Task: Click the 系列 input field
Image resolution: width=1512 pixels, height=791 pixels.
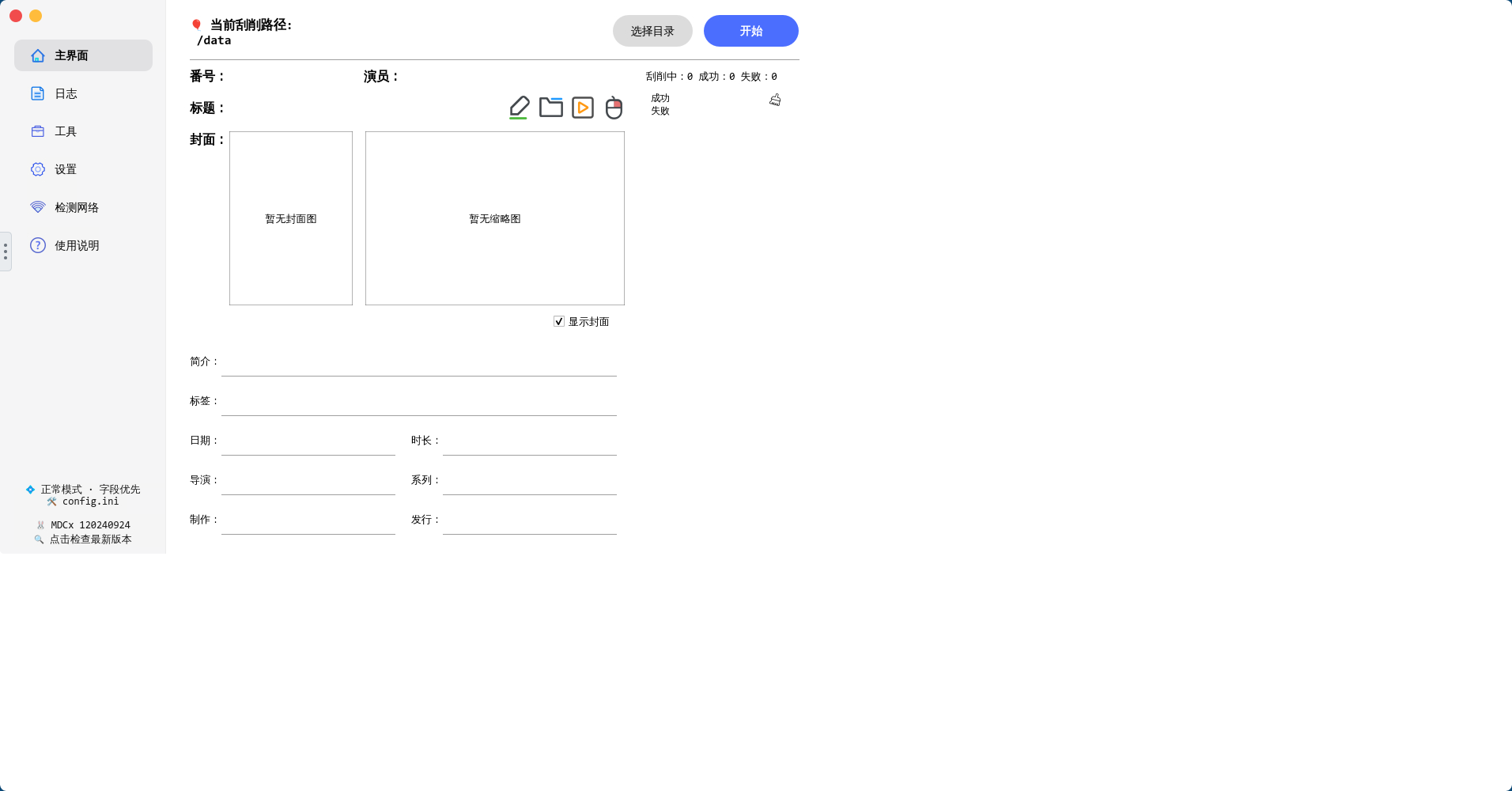Action: click(530, 480)
